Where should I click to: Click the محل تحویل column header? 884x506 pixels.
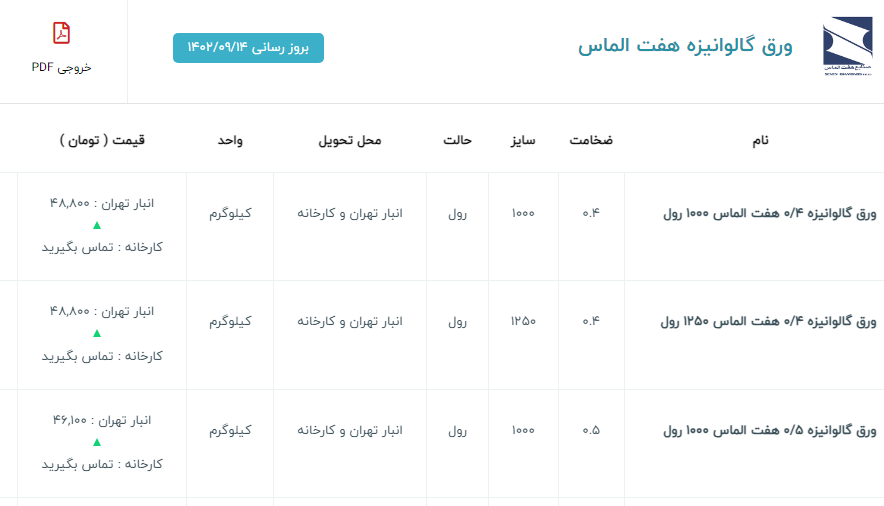(349, 140)
